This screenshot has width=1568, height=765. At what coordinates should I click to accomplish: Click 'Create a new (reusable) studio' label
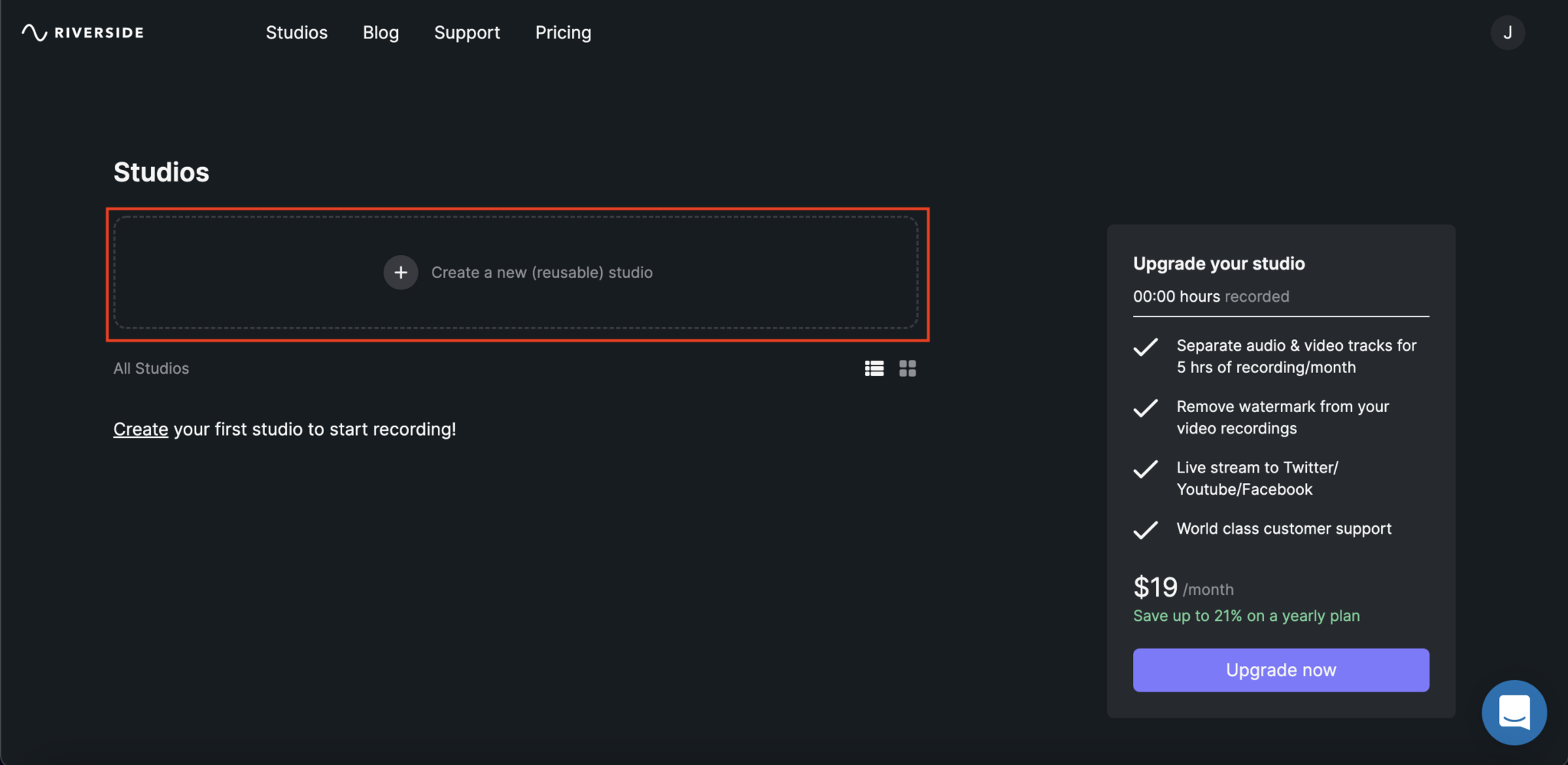pos(541,273)
